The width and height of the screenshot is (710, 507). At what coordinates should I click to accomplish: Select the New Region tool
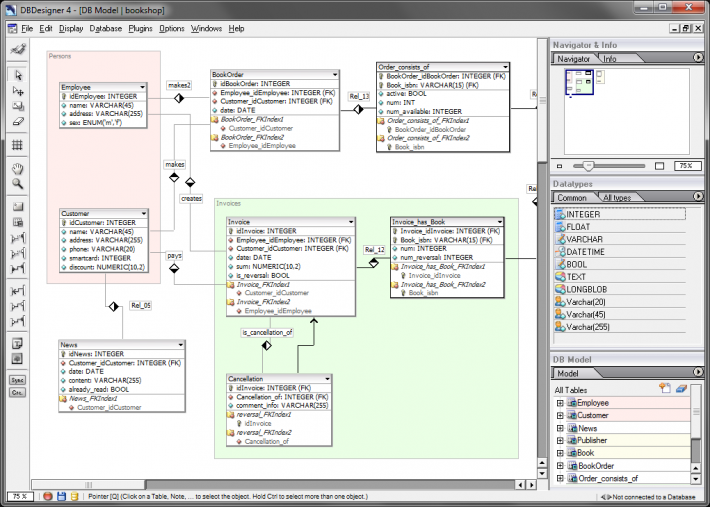coord(18,207)
